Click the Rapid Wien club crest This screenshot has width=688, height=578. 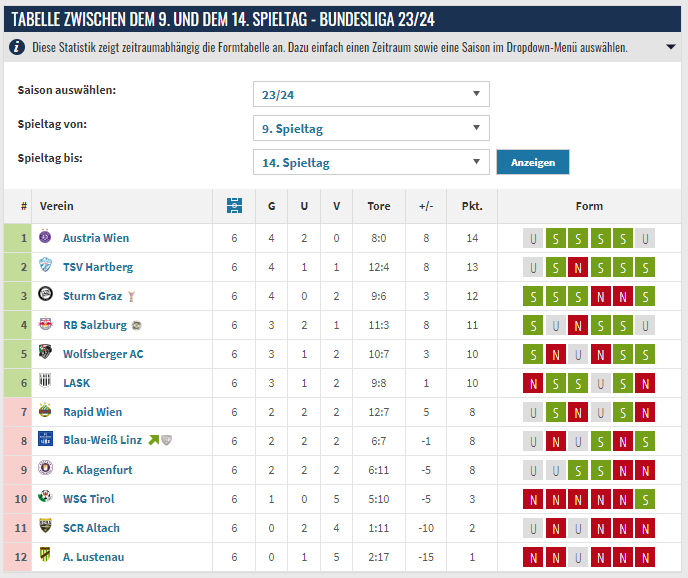(x=45, y=412)
